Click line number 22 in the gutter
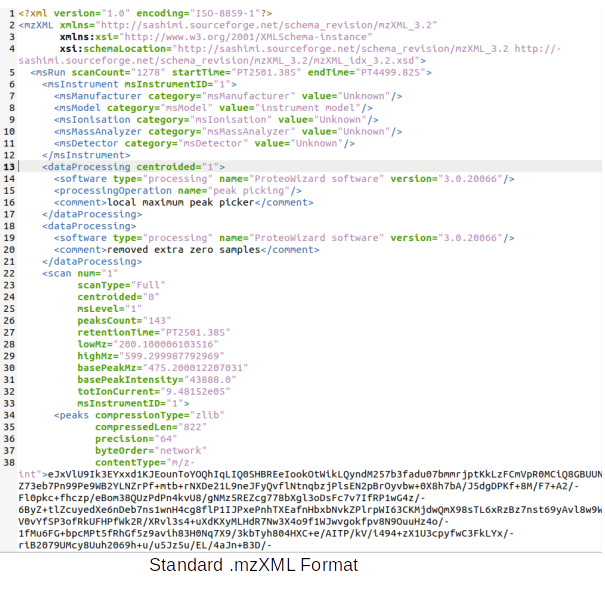This screenshot has width=605, height=605. point(8,273)
